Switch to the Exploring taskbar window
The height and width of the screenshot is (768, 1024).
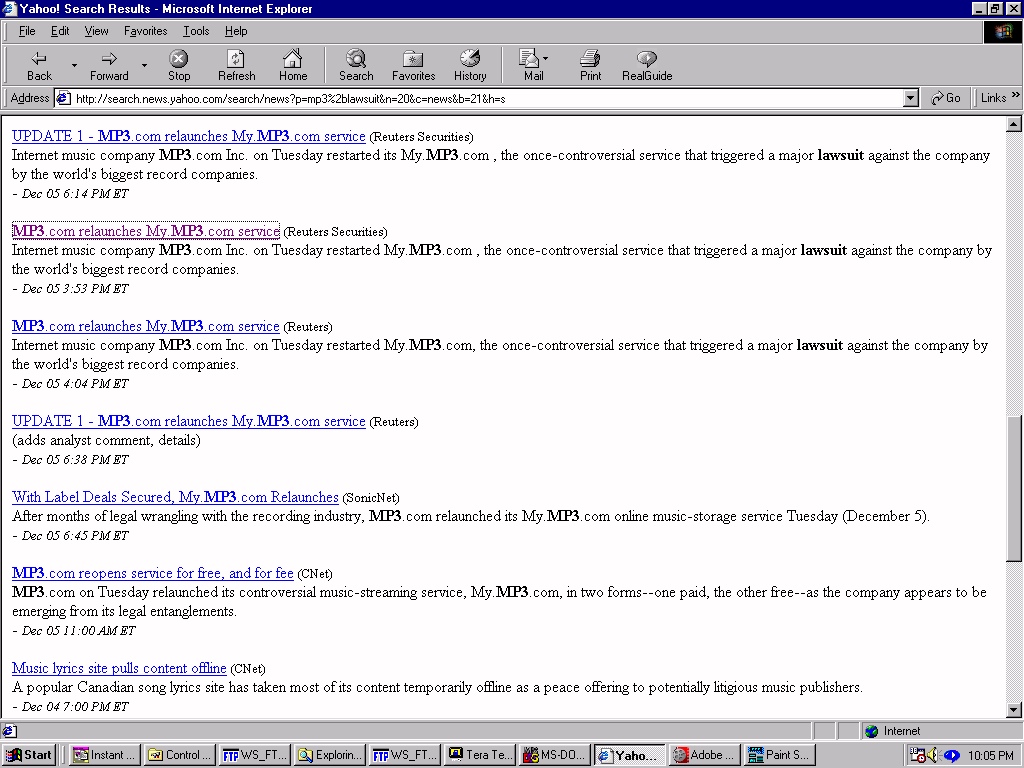coord(328,756)
